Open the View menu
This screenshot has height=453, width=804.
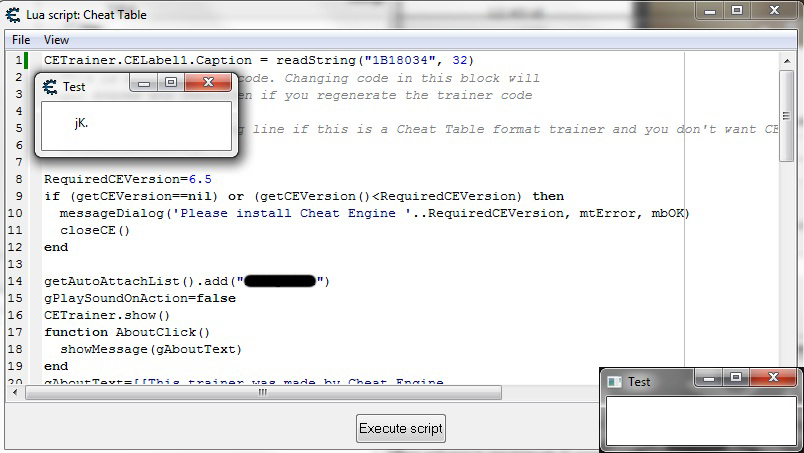(56, 40)
